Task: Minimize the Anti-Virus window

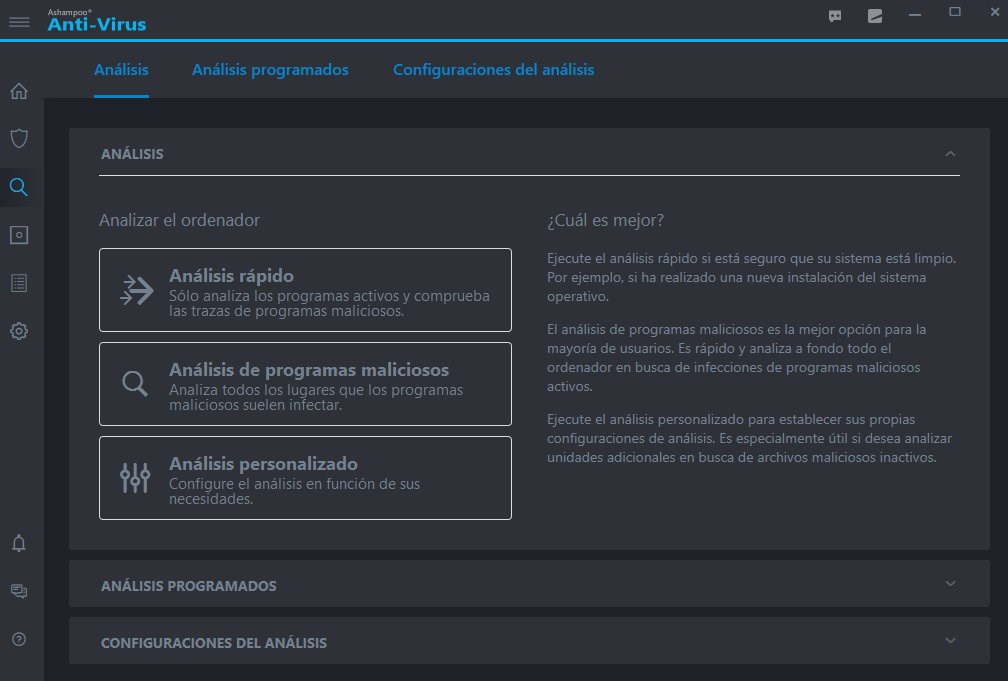Action: pyautogui.click(x=915, y=15)
